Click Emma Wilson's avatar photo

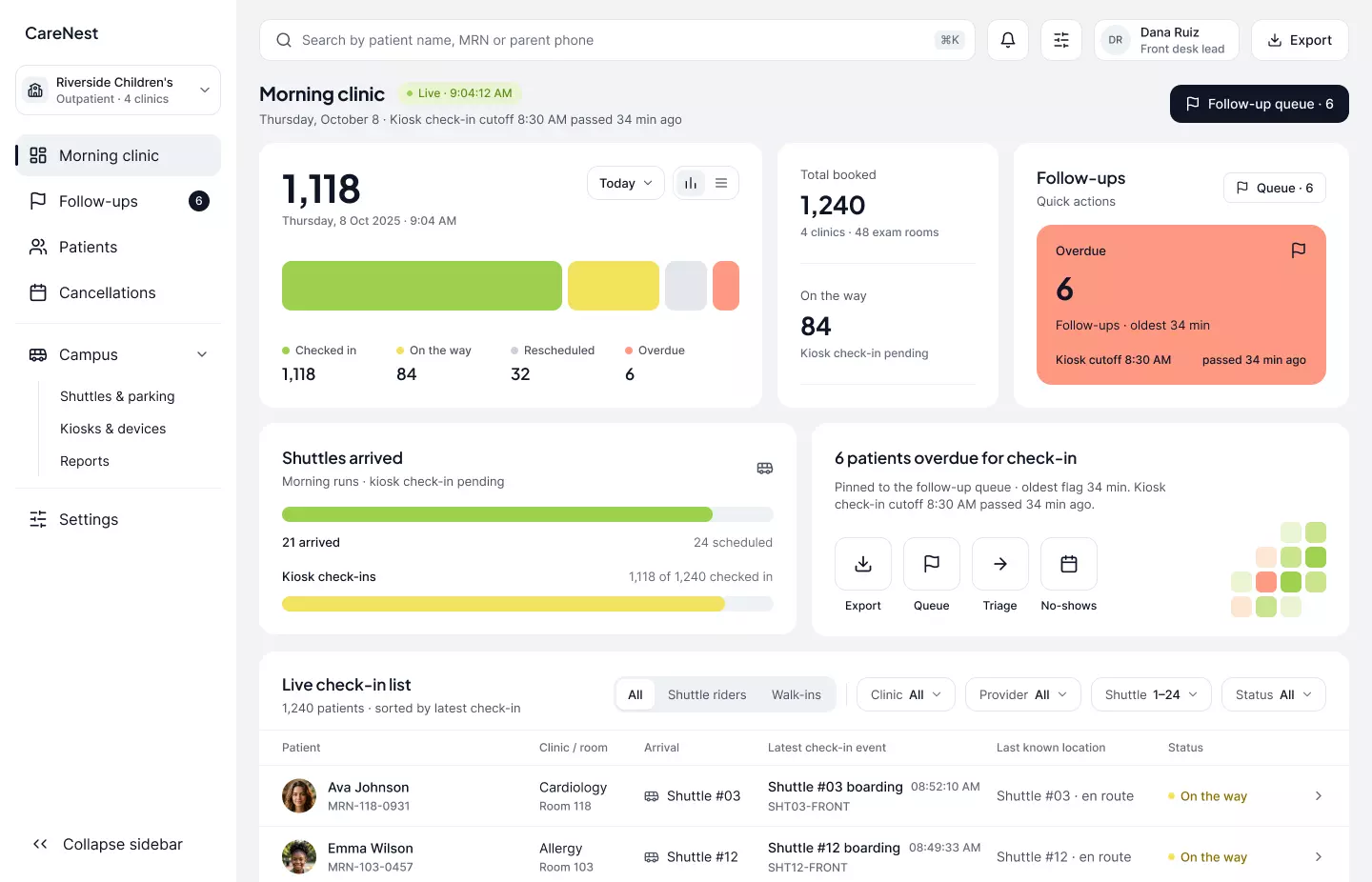tap(299, 857)
